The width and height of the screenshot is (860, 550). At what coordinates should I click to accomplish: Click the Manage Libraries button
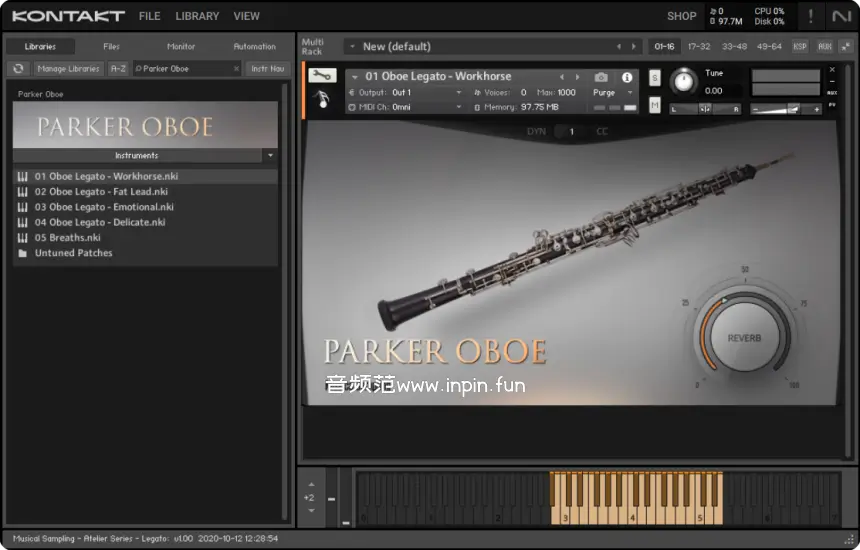click(x=69, y=69)
